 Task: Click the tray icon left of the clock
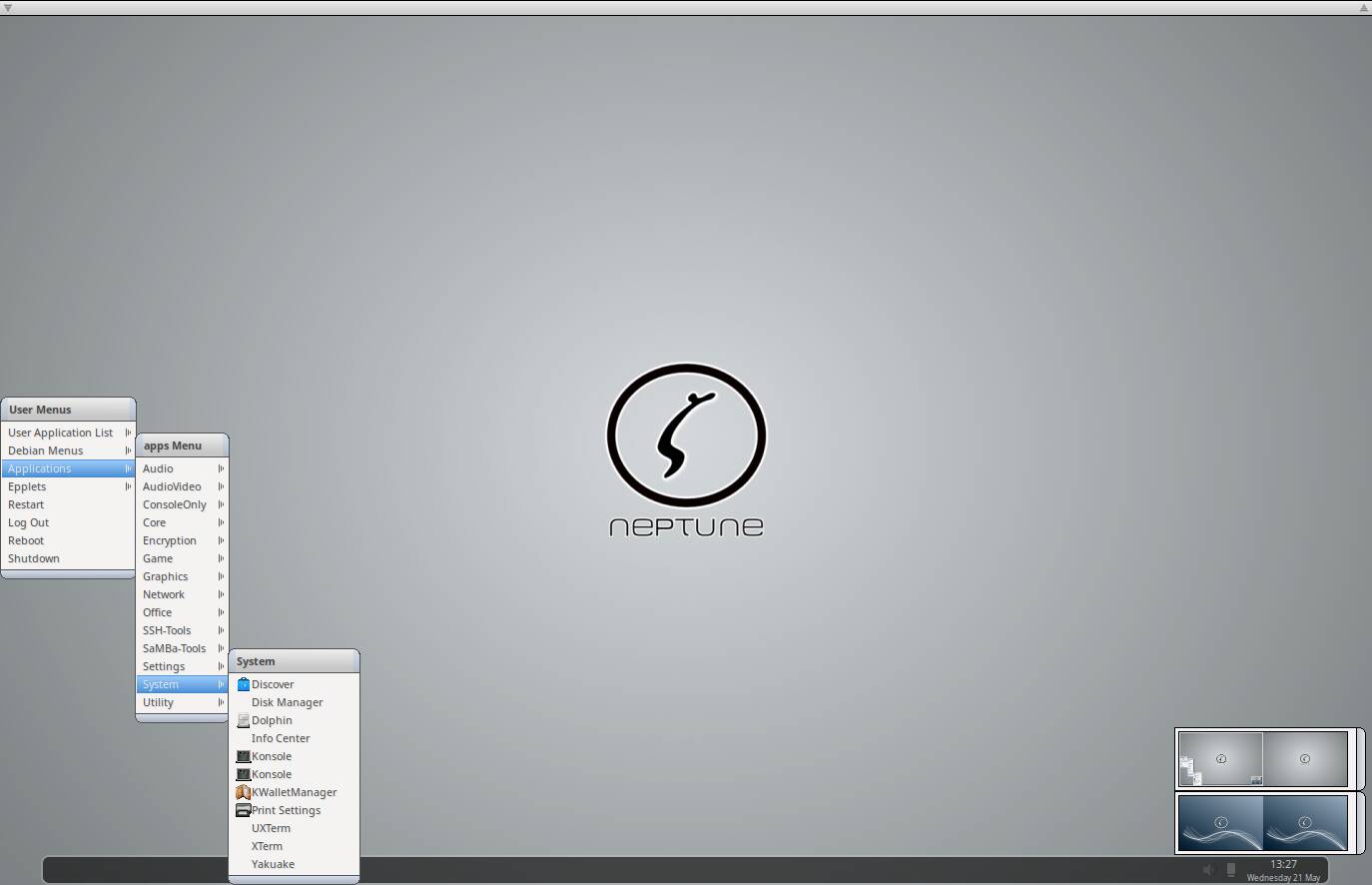[x=1231, y=870]
